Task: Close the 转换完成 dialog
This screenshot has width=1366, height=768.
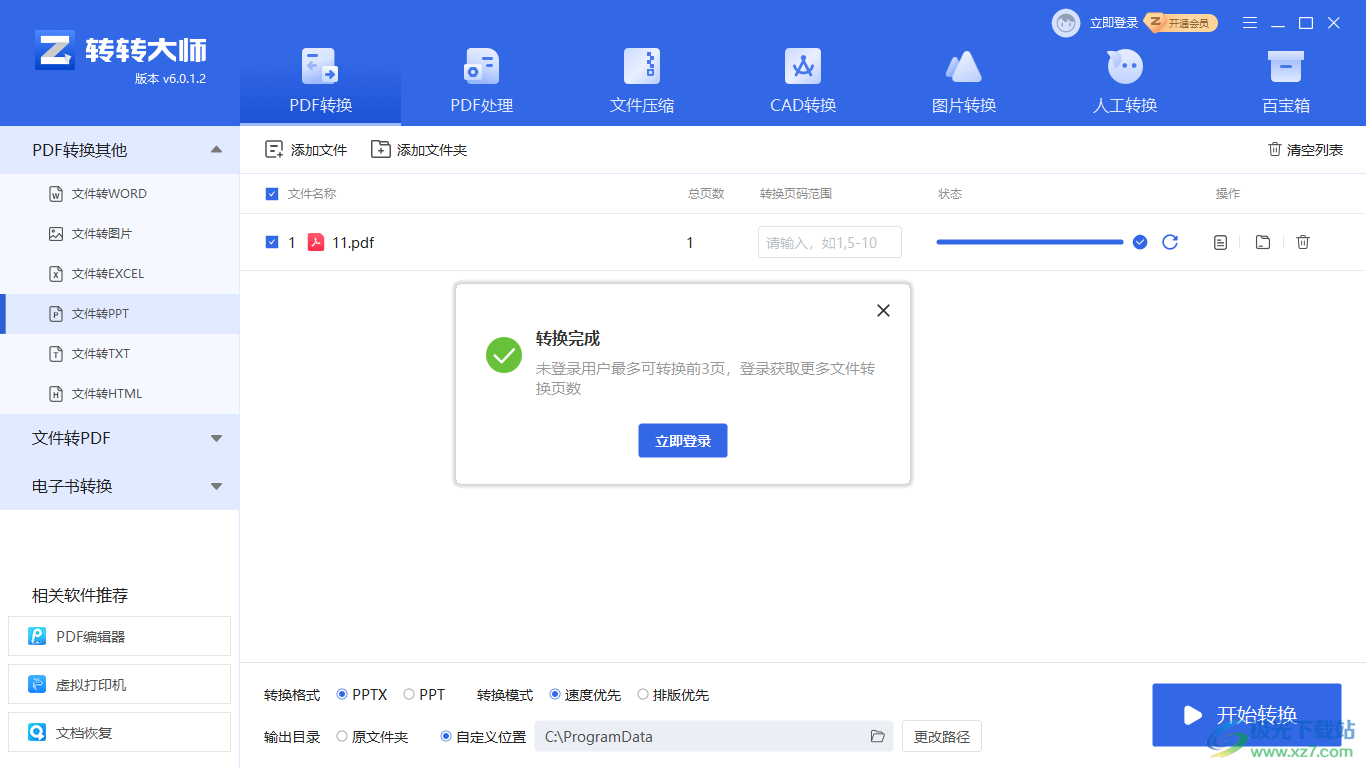Action: coord(883,311)
